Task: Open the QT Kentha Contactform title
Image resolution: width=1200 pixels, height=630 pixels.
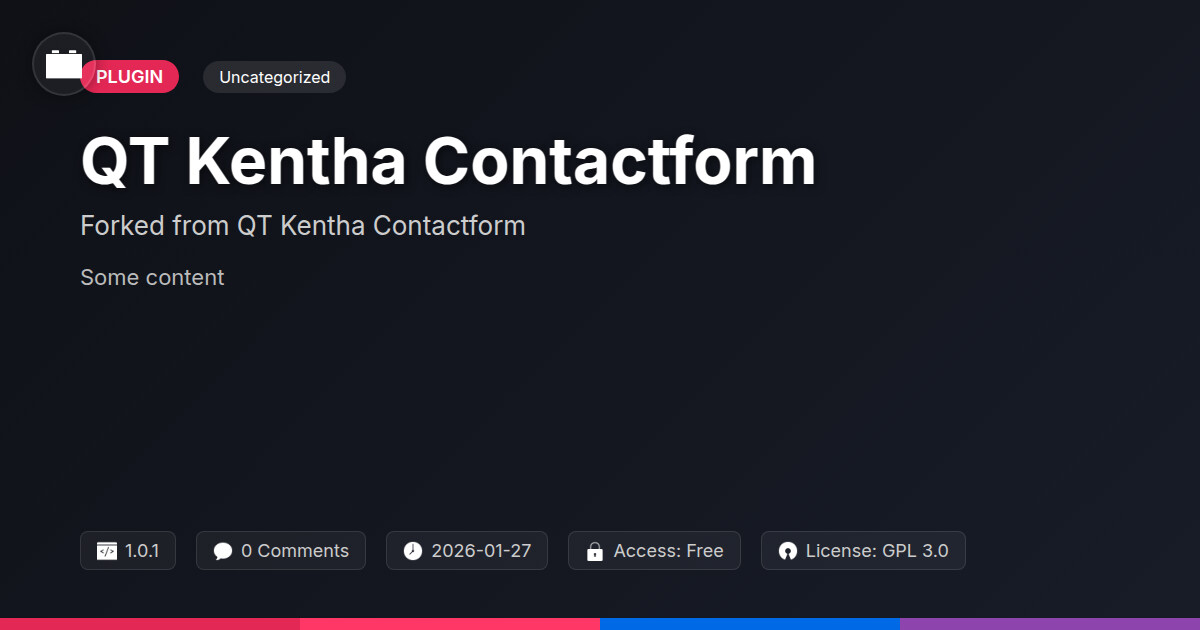Action: point(448,161)
